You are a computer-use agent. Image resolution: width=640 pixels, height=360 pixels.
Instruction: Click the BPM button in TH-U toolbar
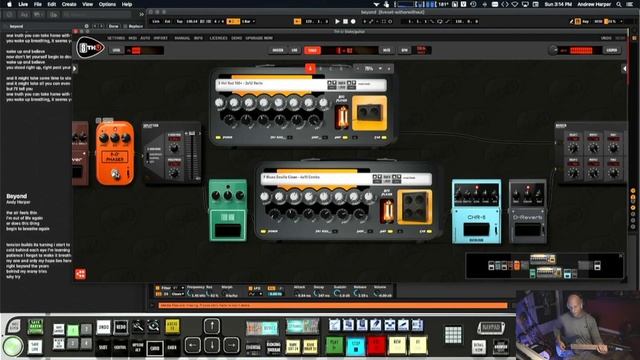pyautogui.click(x=404, y=50)
